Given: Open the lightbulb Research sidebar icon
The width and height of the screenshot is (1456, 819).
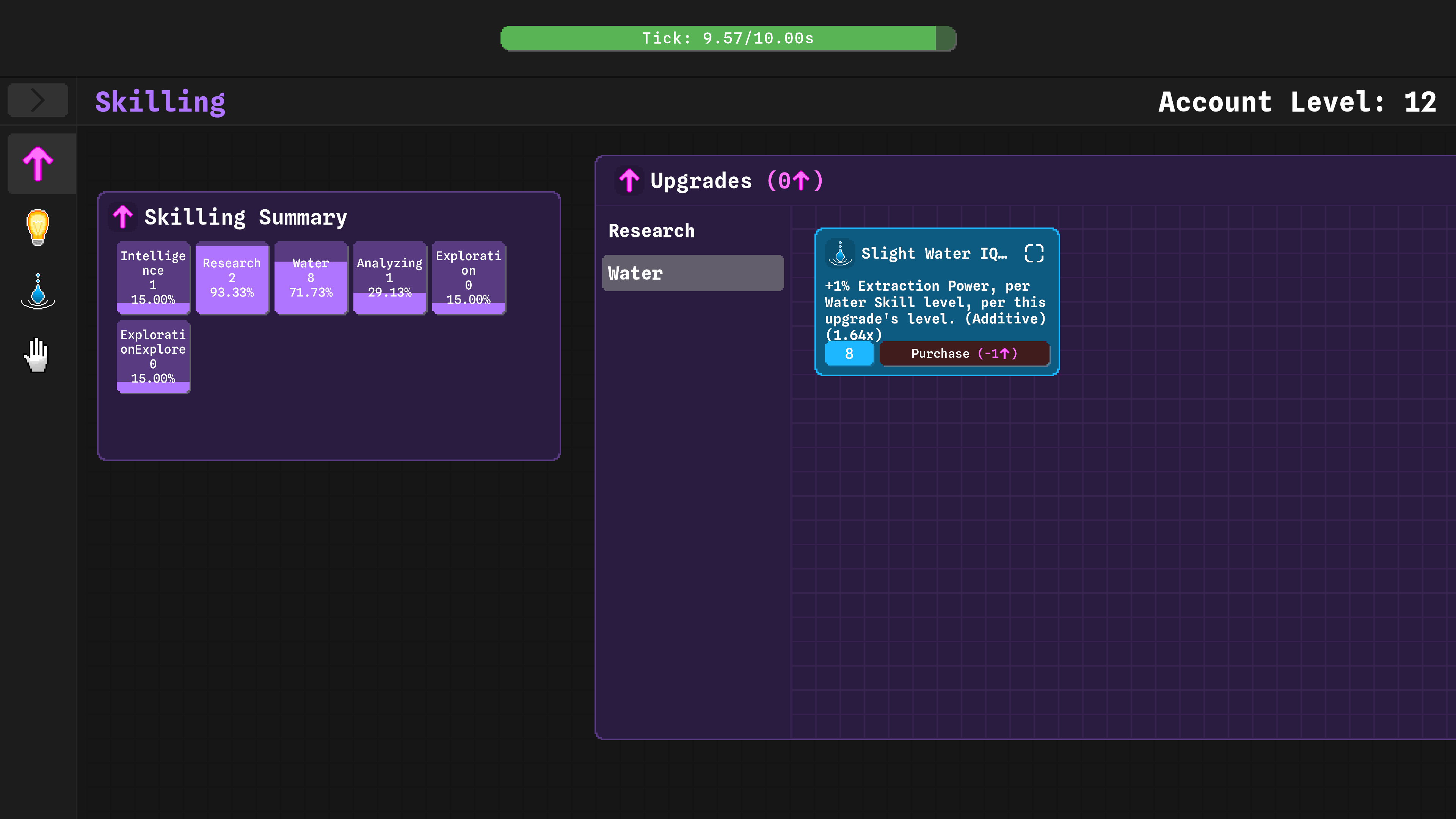Looking at the screenshot, I should point(38,227).
